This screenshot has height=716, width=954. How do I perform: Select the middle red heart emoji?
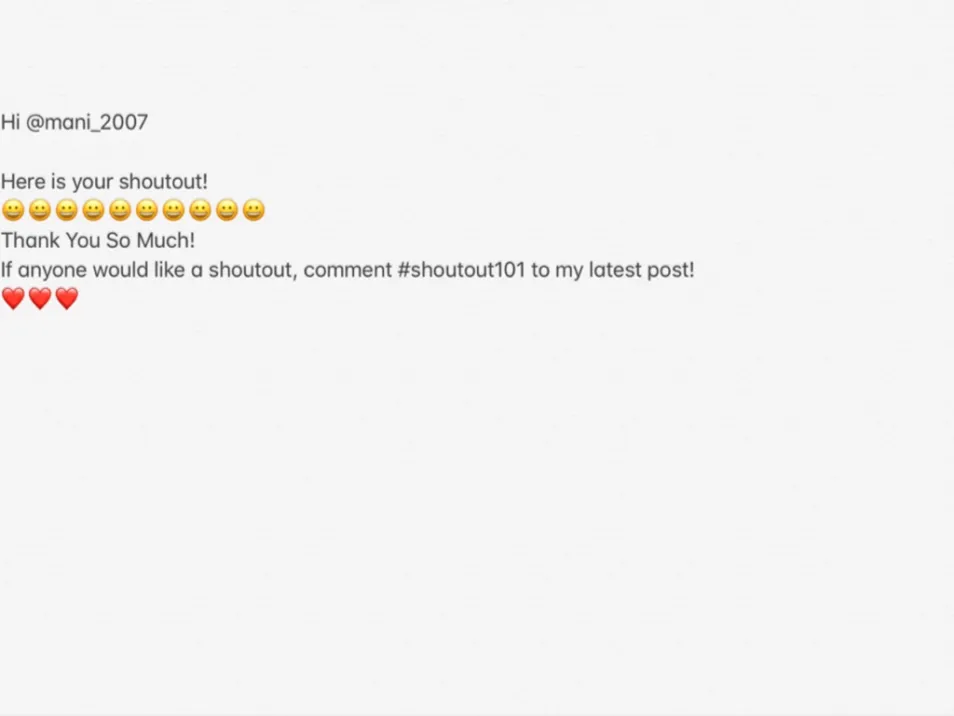coord(40,299)
